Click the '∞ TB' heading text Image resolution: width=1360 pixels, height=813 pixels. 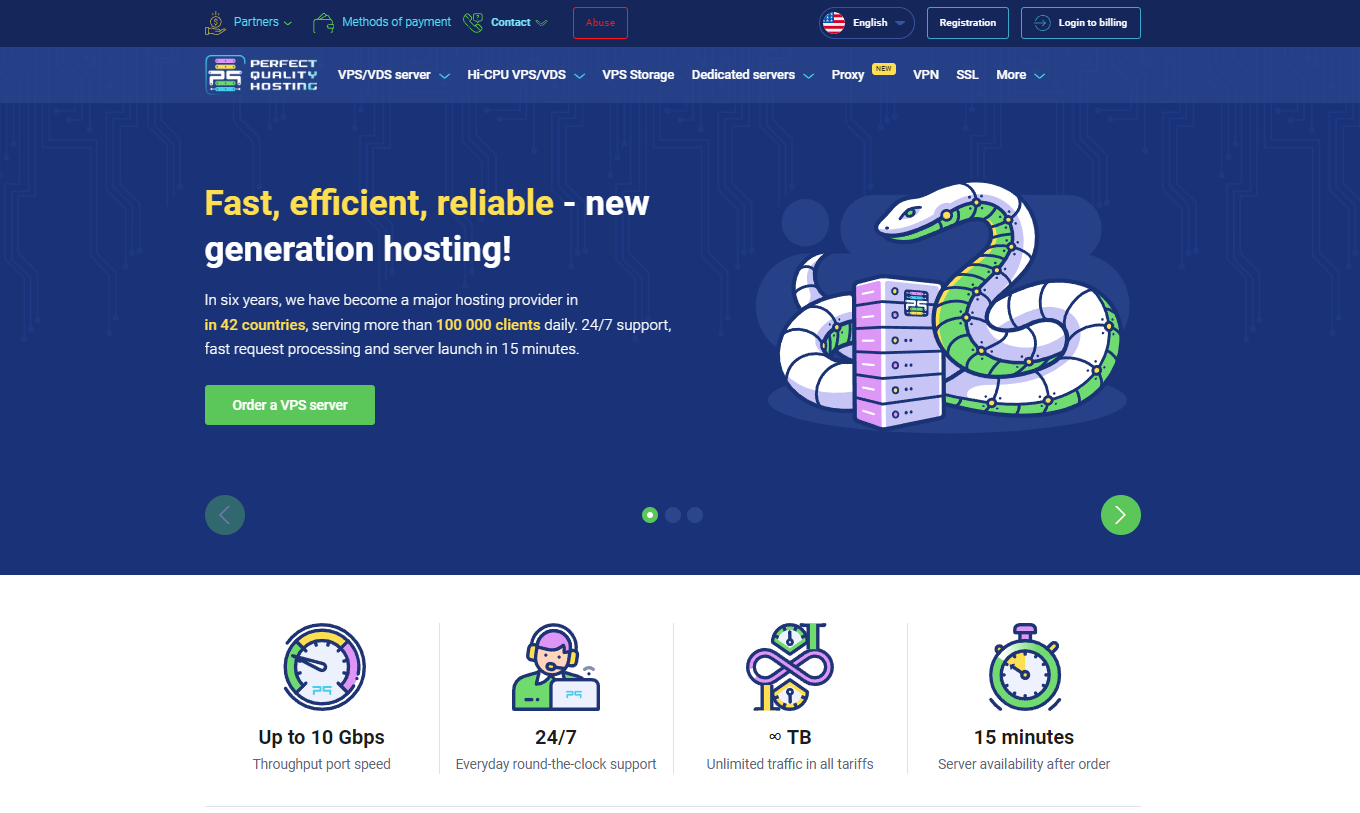click(x=790, y=737)
